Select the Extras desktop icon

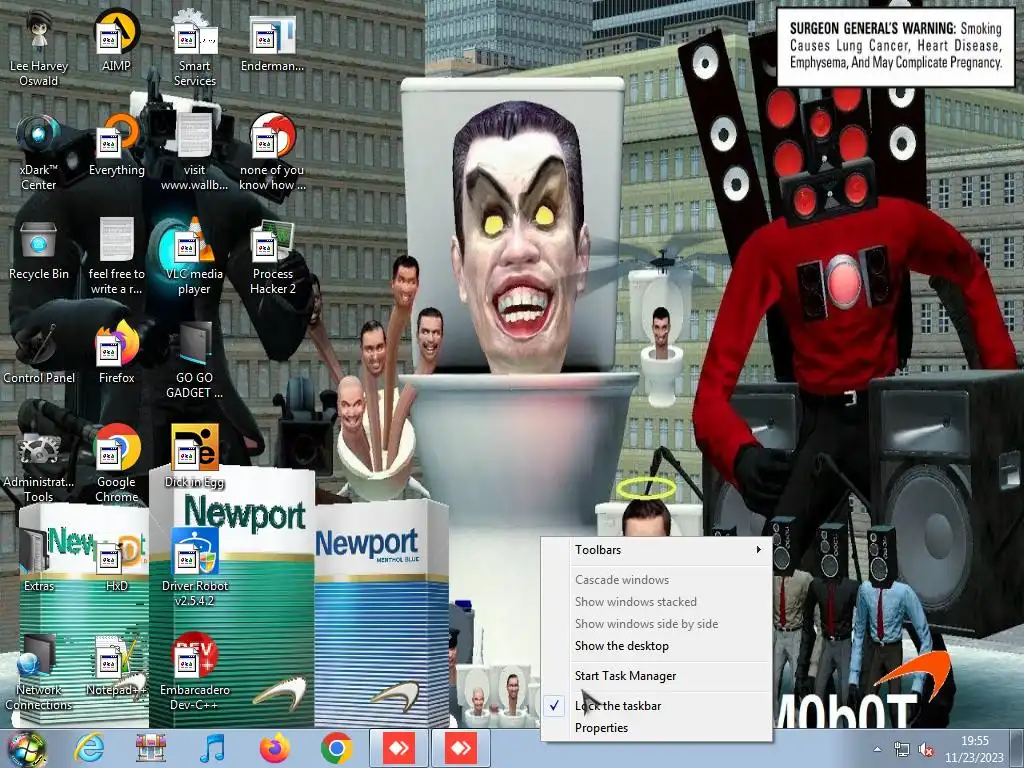tap(39, 561)
